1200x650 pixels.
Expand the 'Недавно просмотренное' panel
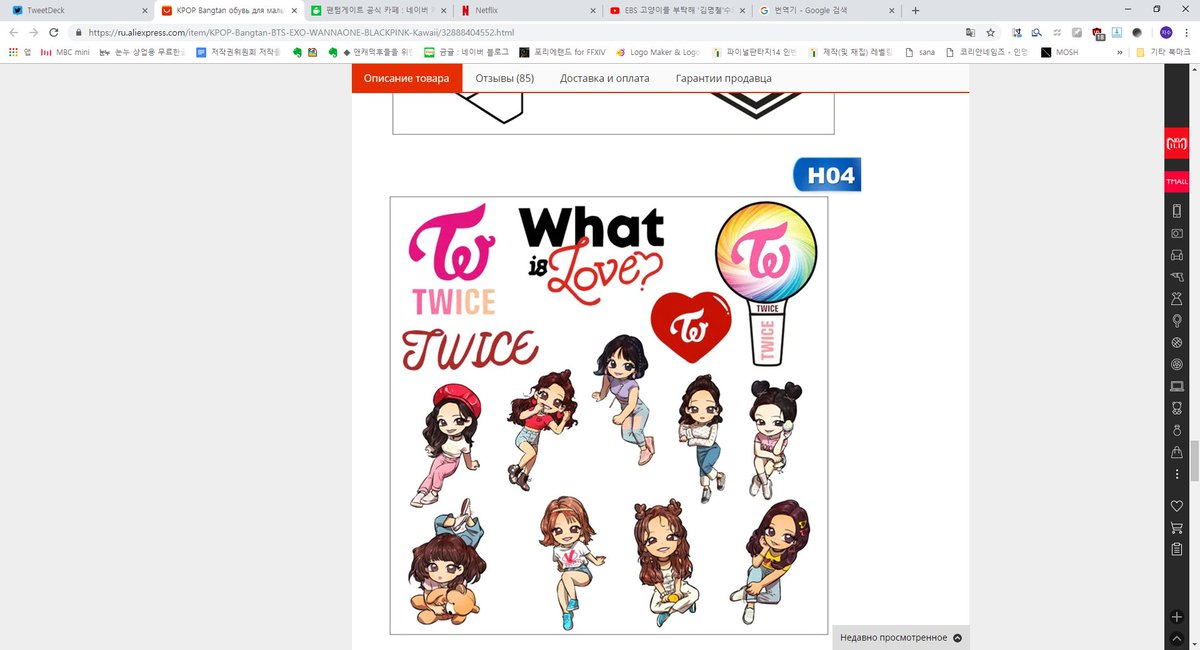coord(901,638)
